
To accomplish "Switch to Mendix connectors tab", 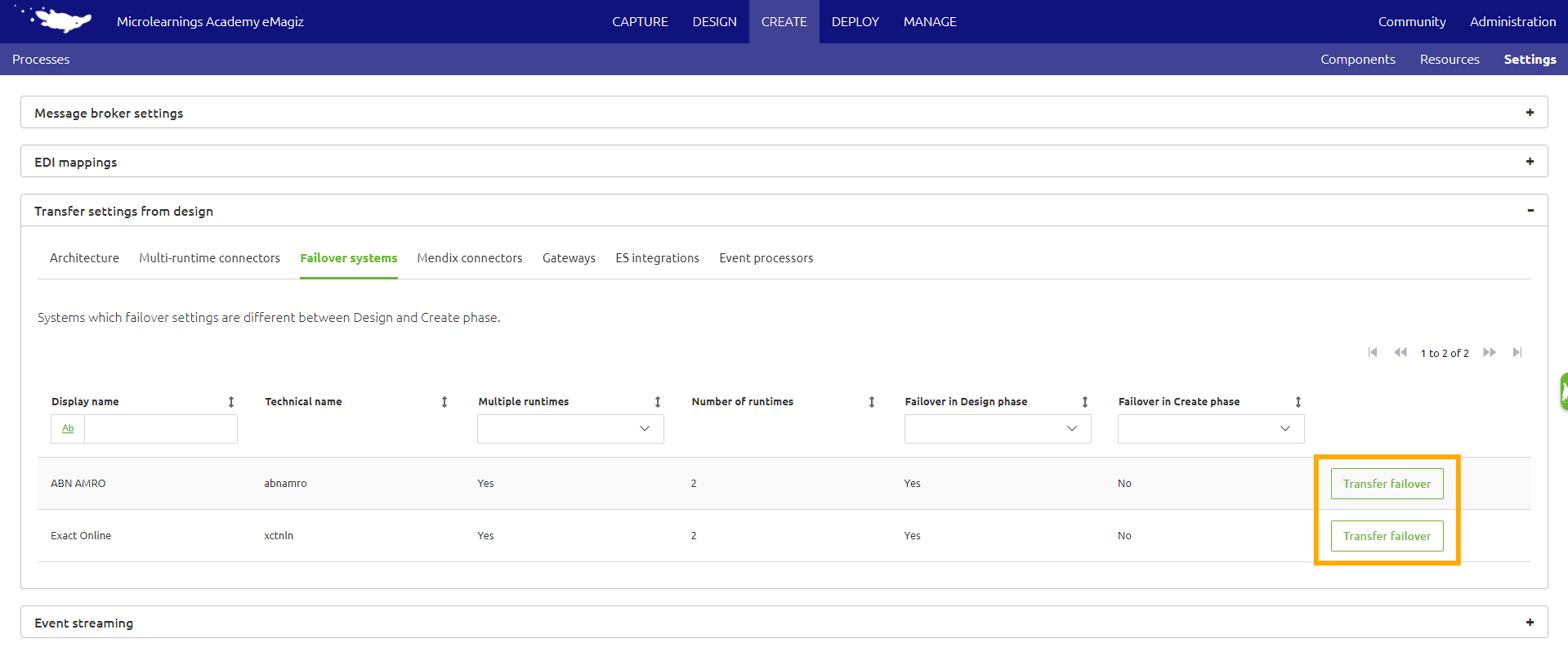I will [470, 258].
